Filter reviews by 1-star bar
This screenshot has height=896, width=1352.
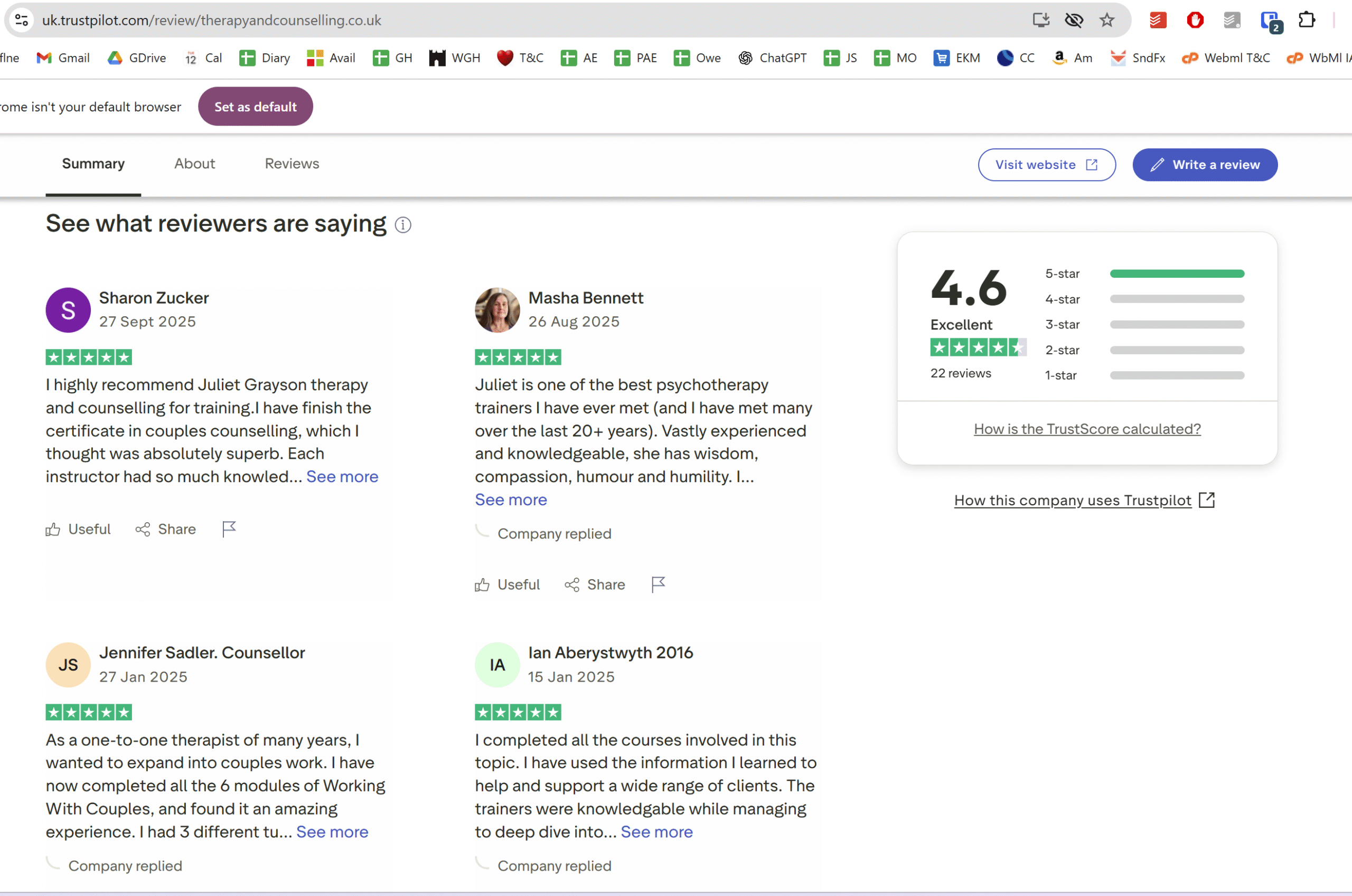pyautogui.click(x=1177, y=375)
